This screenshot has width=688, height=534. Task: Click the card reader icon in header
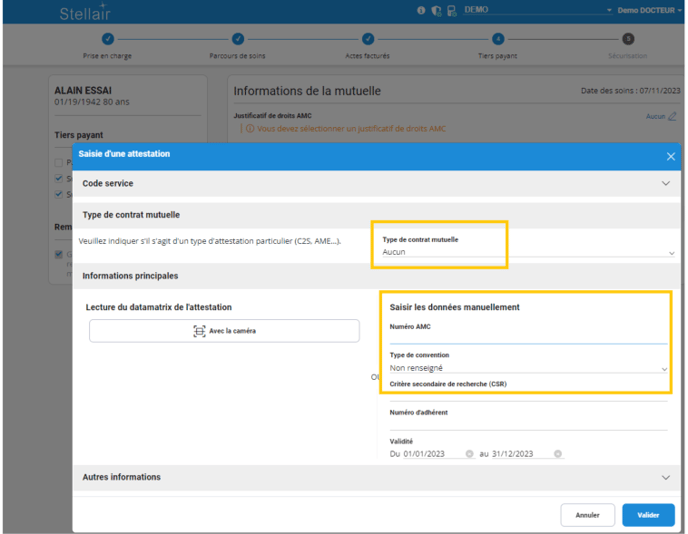tap(451, 10)
